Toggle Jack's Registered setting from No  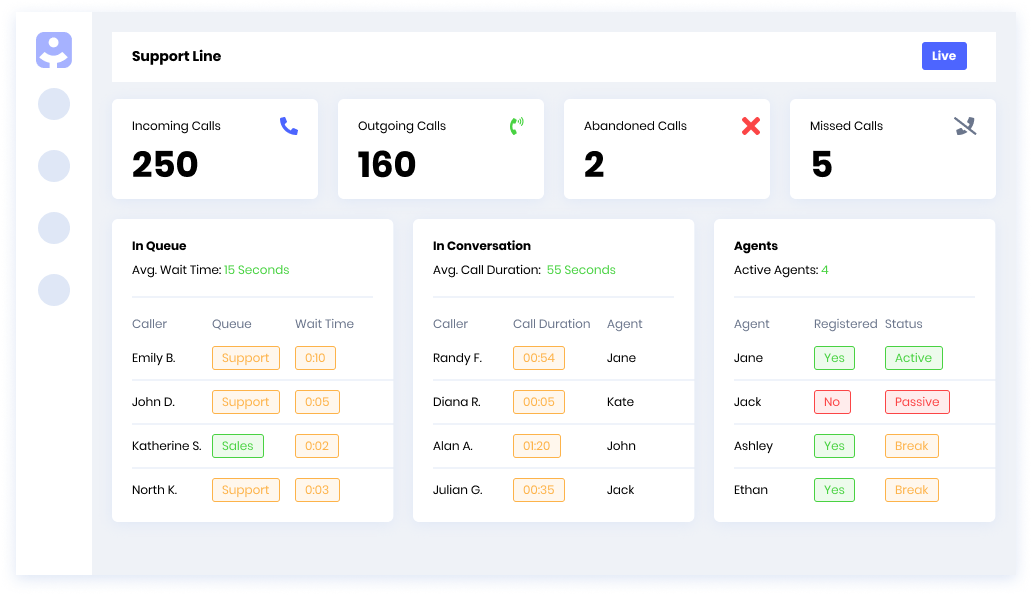click(x=832, y=401)
